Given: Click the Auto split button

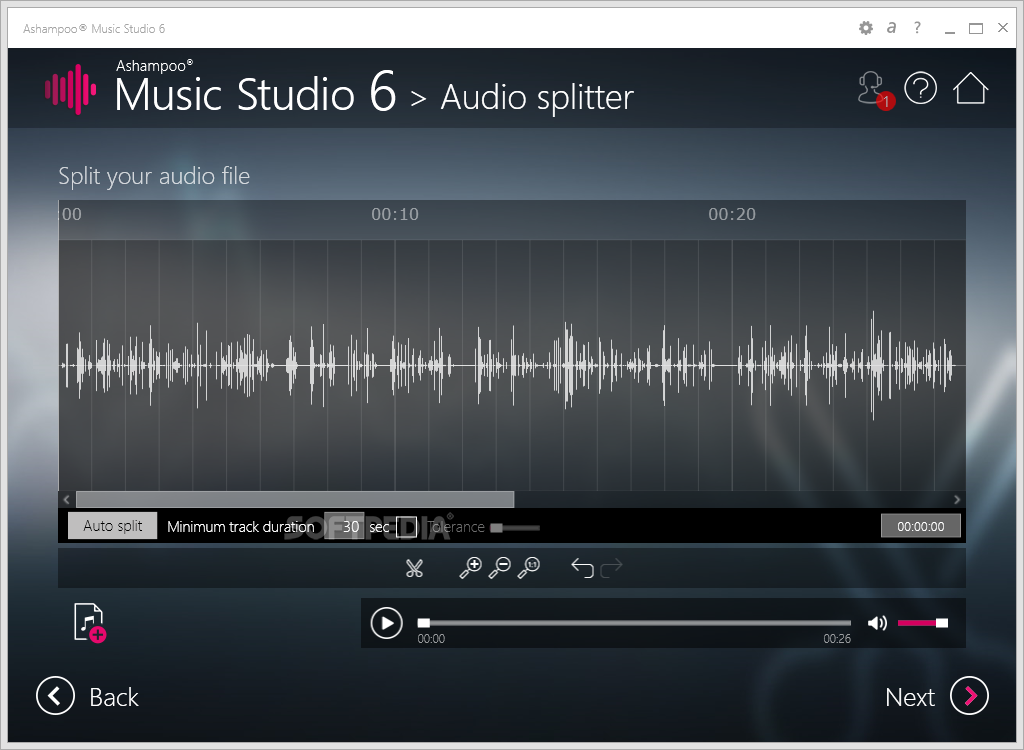Looking at the screenshot, I should [112, 526].
